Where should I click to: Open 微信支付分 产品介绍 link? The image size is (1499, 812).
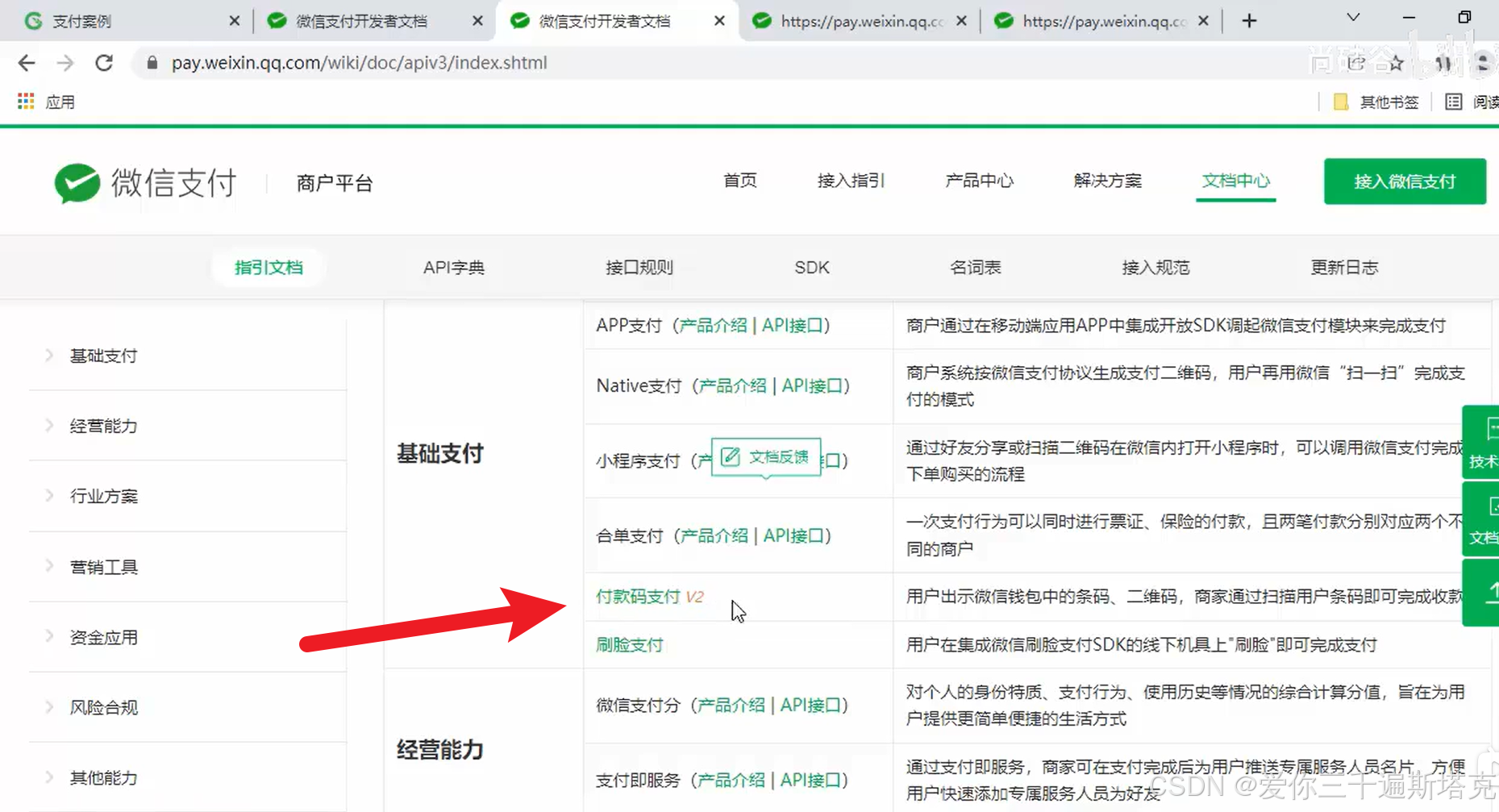(731, 706)
